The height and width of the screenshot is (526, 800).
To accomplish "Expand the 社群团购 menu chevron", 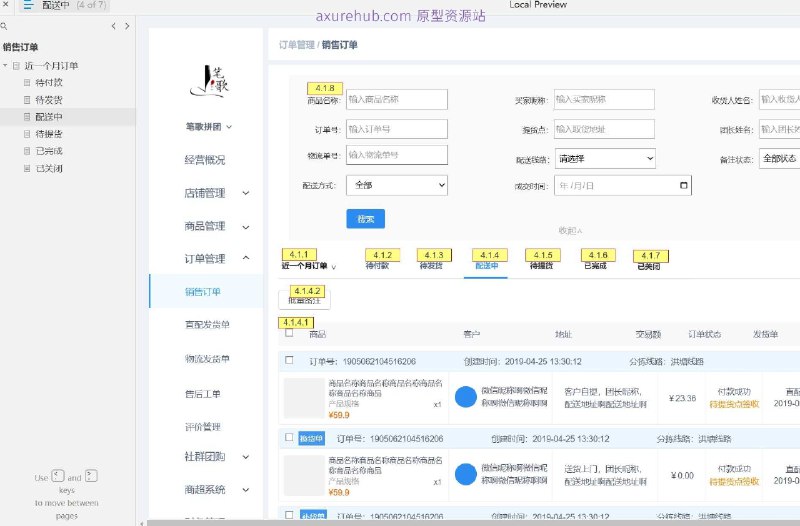I will [245, 457].
